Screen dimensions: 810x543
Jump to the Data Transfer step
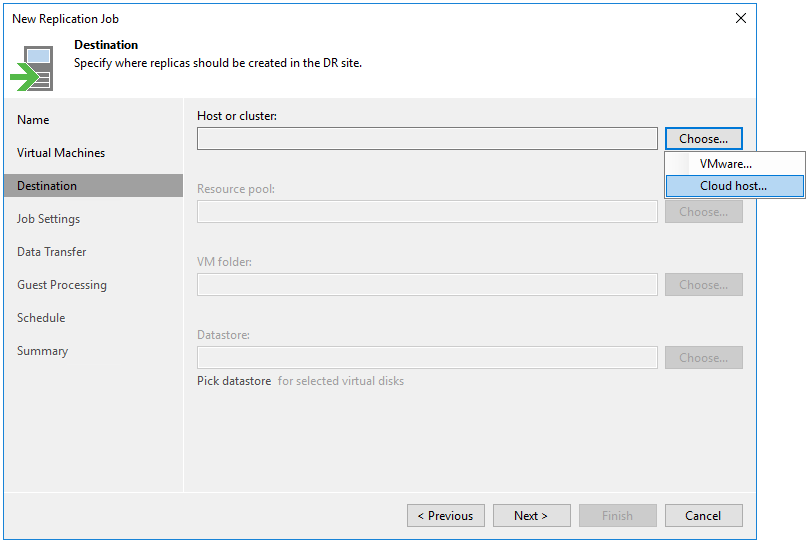52,252
